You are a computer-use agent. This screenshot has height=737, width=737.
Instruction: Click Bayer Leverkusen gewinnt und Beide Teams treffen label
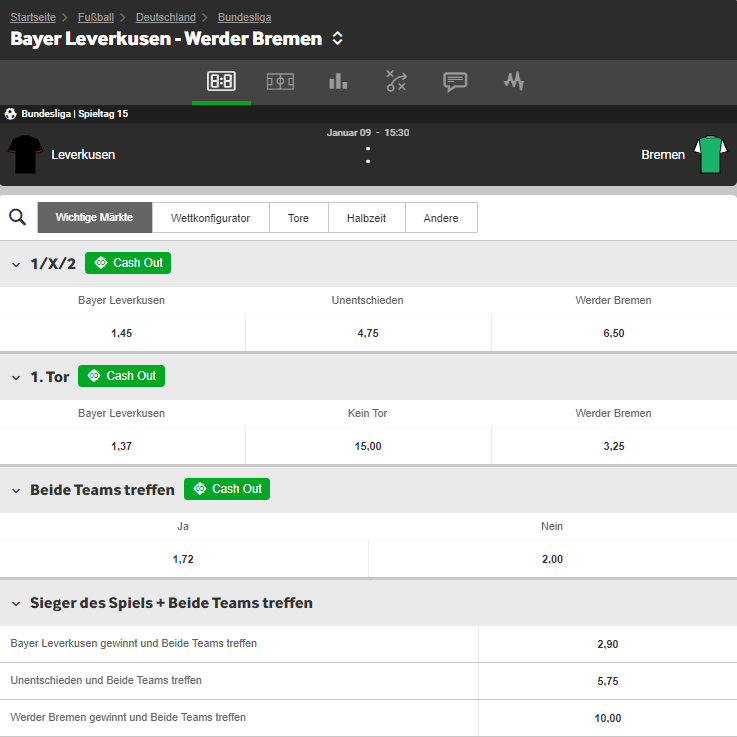point(133,643)
